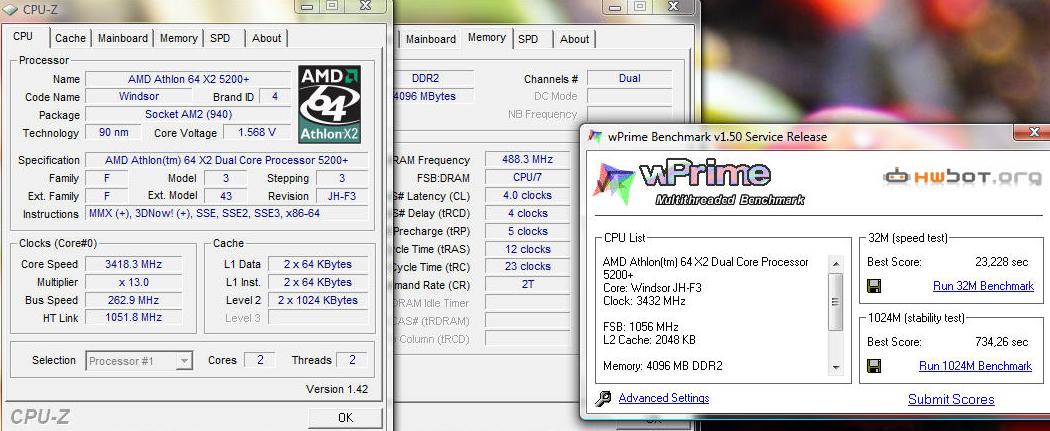Image resolution: width=1050 pixels, height=431 pixels.
Task: Open About tab in front CPU-Z window
Action: pyautogui.click(x=267, y=38)
